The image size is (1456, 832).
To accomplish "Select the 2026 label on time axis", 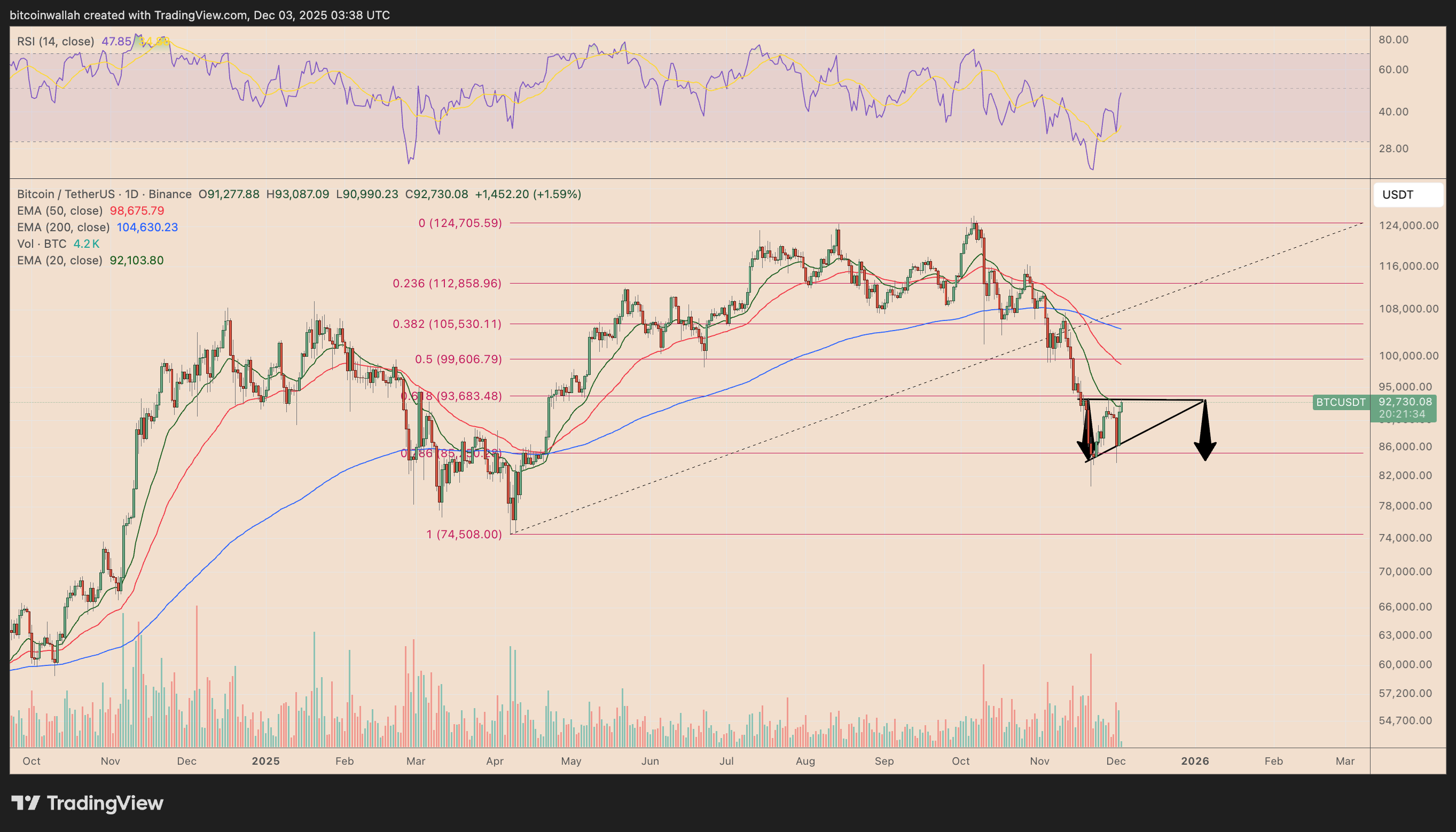I will pos(1195,761).
